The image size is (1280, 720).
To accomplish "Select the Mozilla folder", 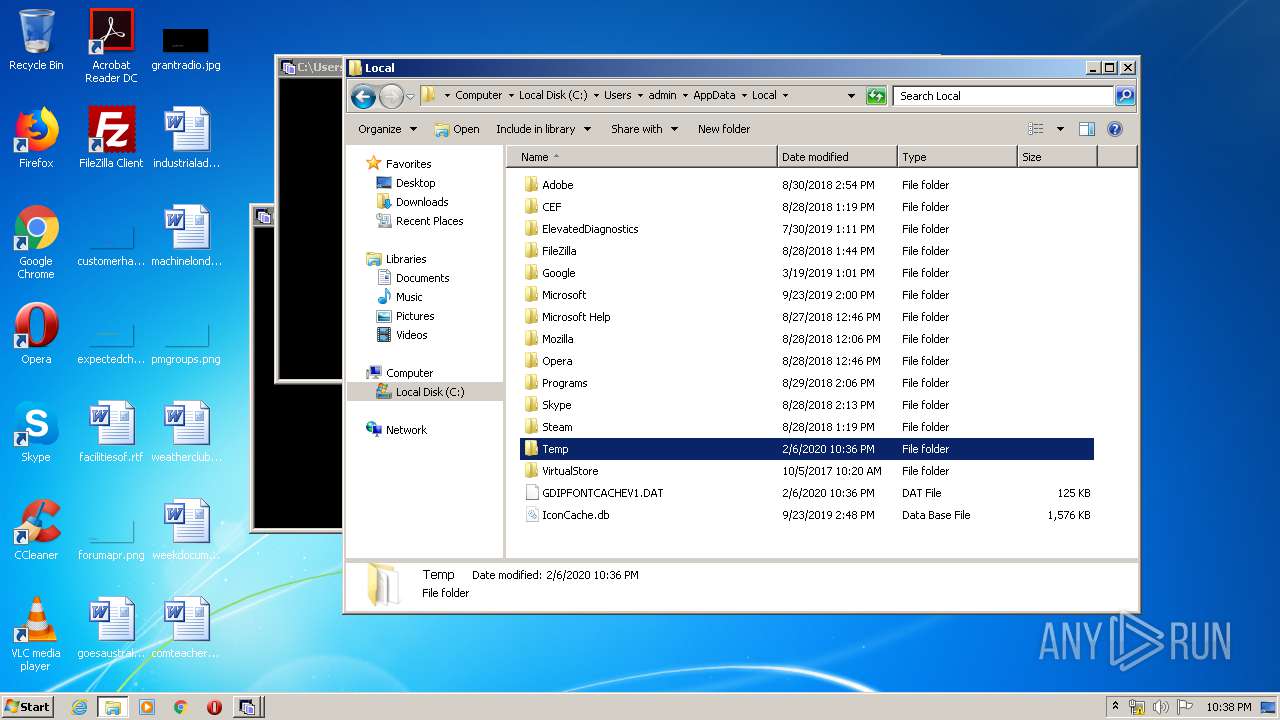I will pos(557,339).
